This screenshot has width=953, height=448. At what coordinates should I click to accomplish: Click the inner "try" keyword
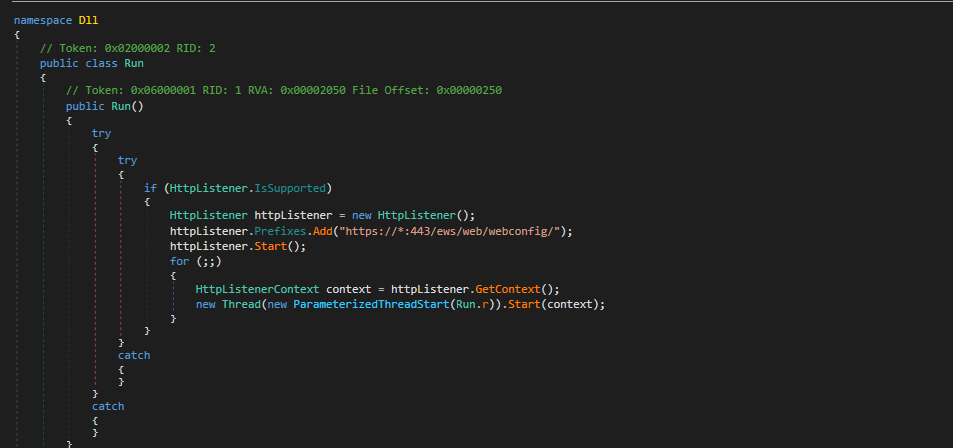pyautogui.click(x=128, y=160)
